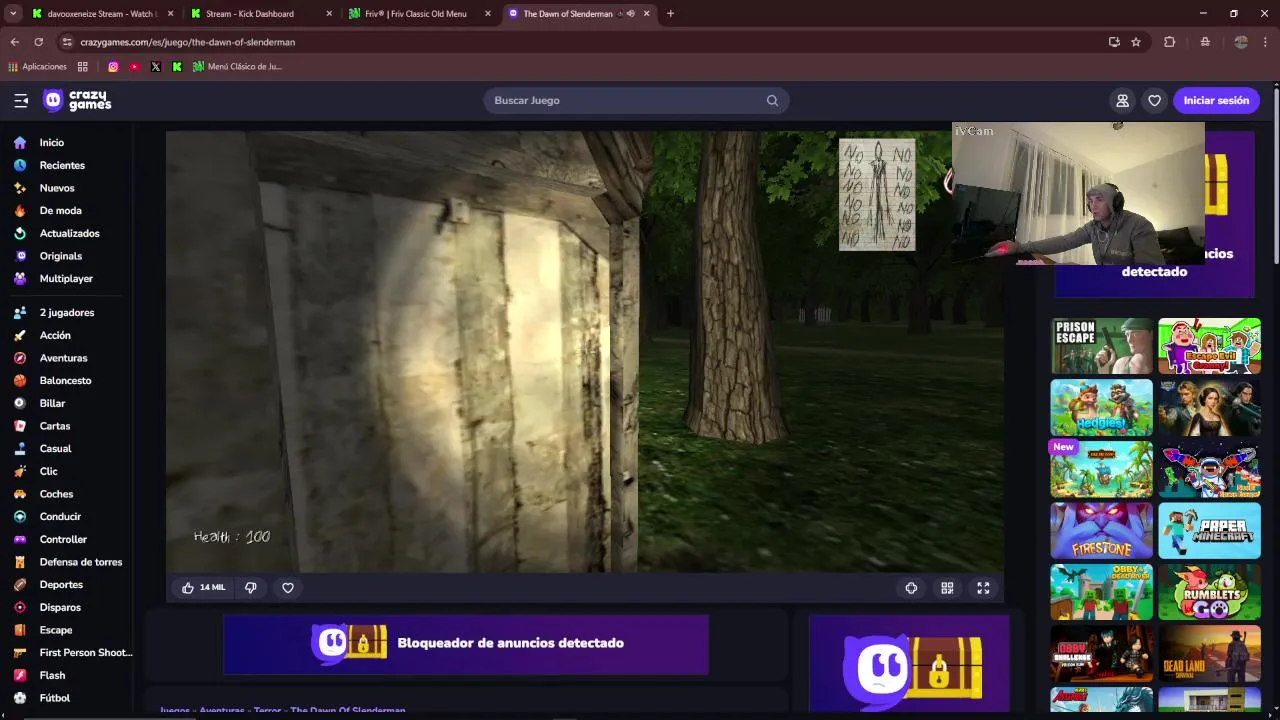Reload the page in Chrome
Viewport: 1280px width, 720px height.
(x=38, y=42)
